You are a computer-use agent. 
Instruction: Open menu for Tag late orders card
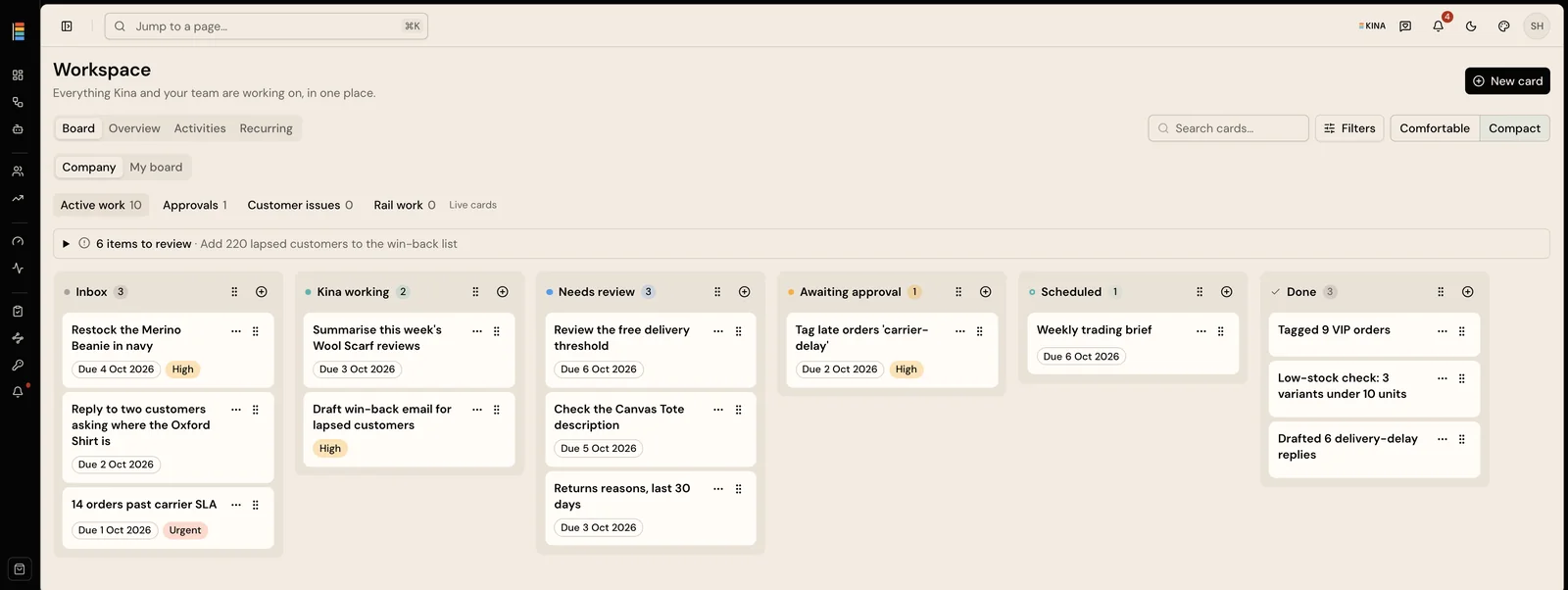[960, 331]
